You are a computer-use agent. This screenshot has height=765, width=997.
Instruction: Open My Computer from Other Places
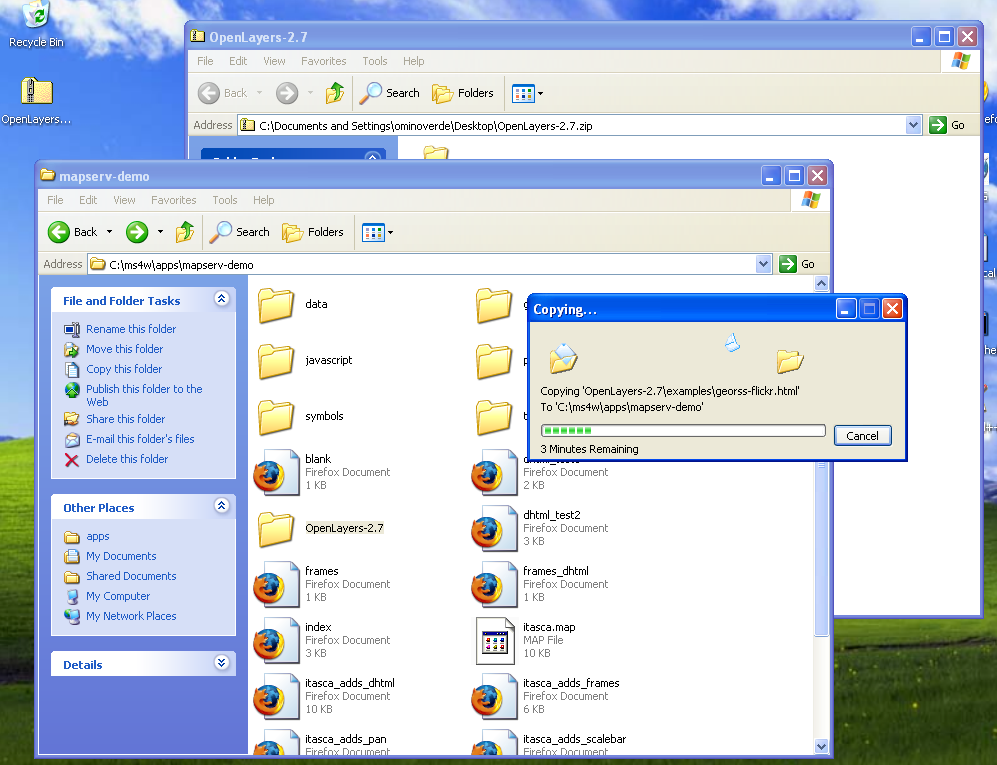point(117,596)
